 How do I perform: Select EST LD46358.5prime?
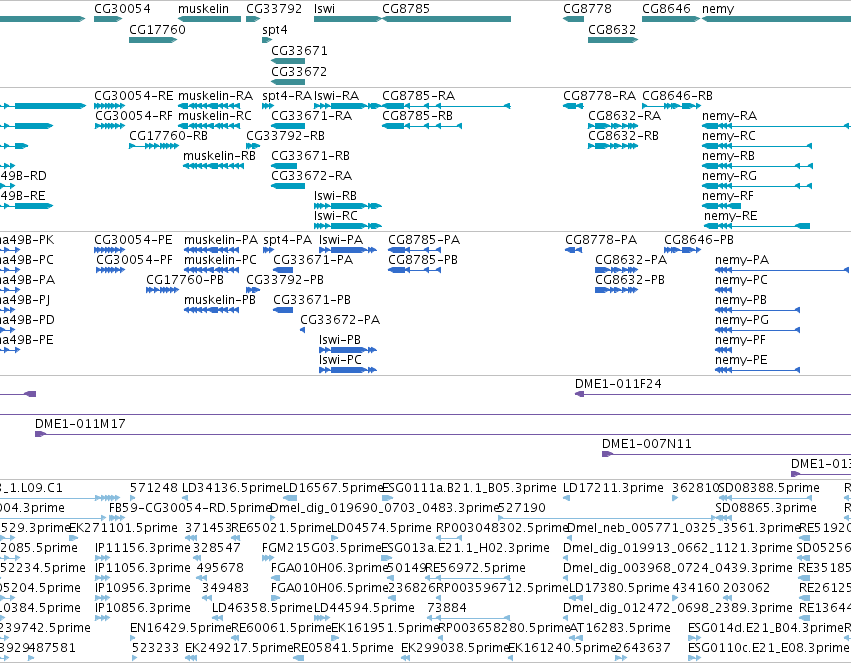263,608
